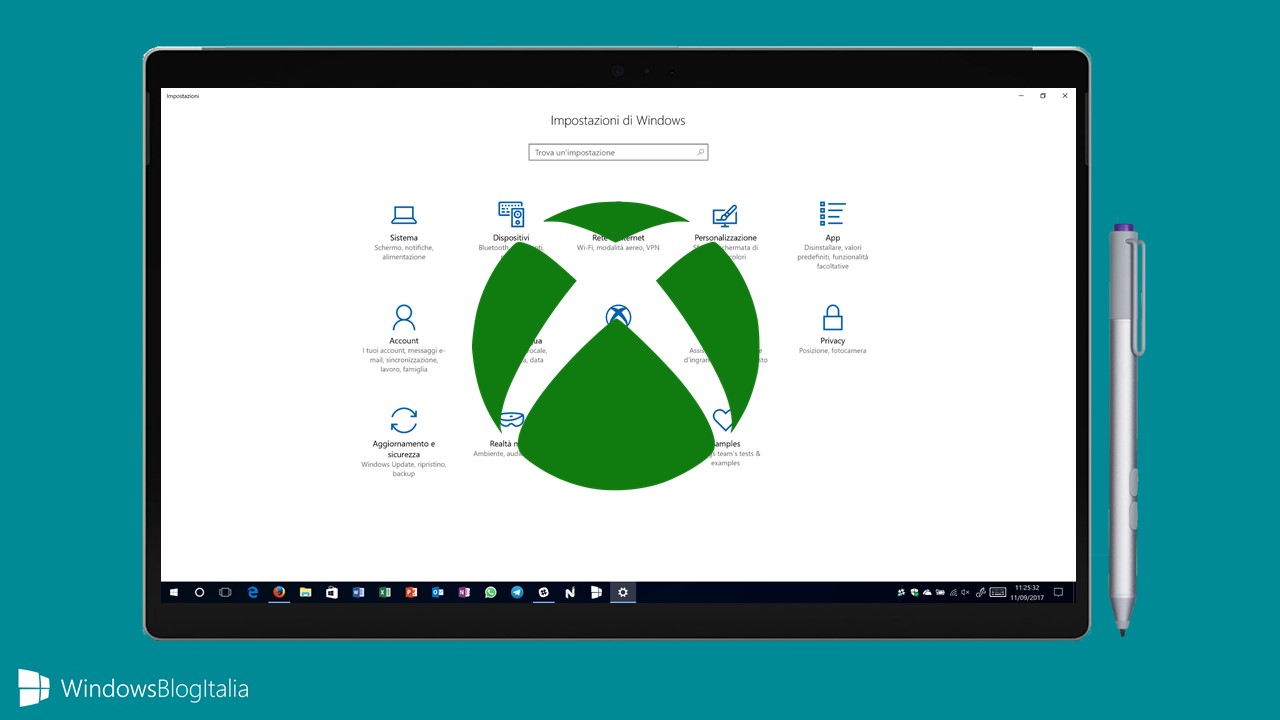Screen dimensions: 1280x720
Task: Minimize the Impostazioni window
Action: 1021,96
